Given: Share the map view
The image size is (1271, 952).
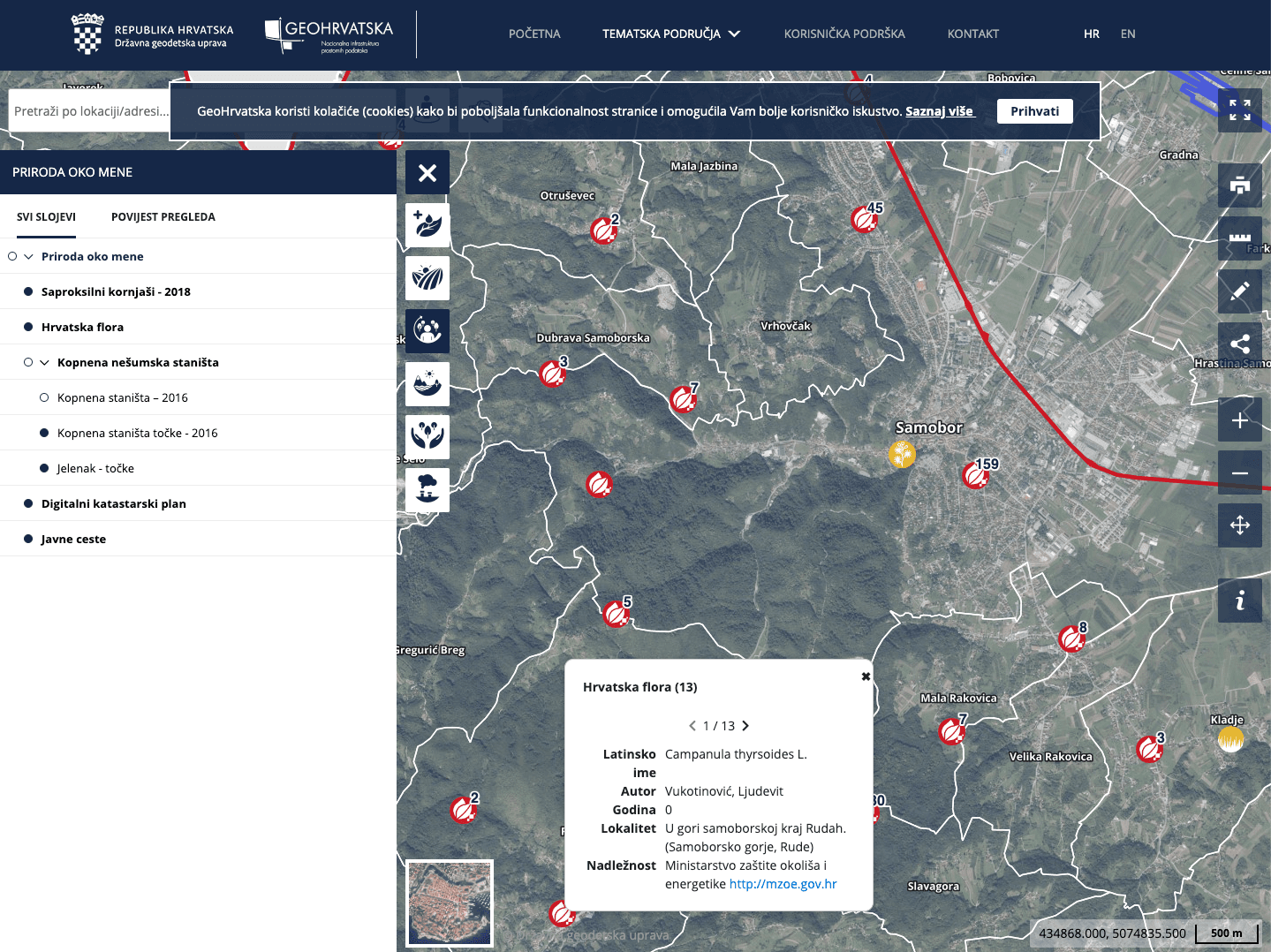Looking at the screenshot, I should (x=1240, y=344).
